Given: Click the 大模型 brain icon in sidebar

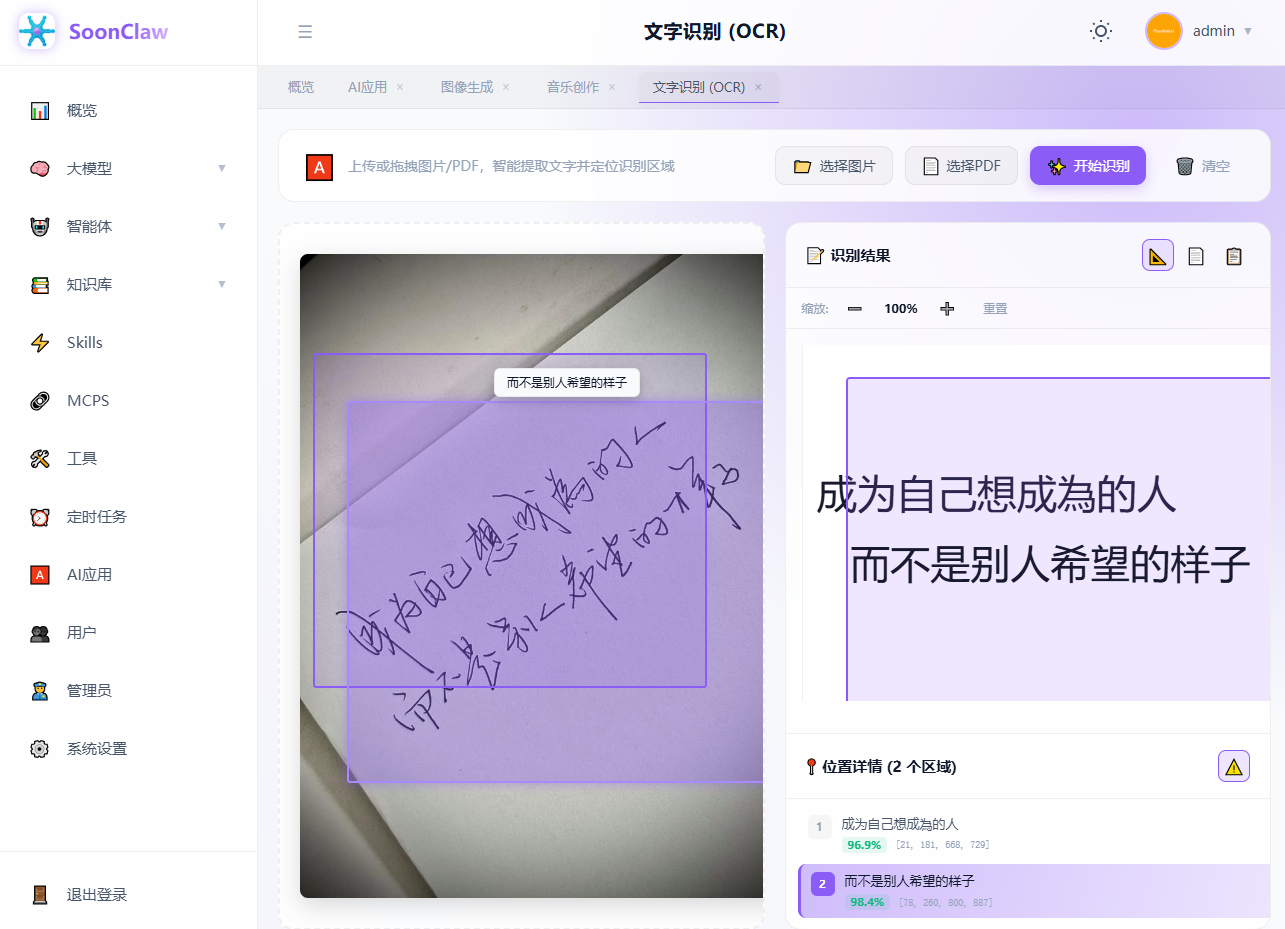Looking at the screenshot, I should (x=40, y=169).
